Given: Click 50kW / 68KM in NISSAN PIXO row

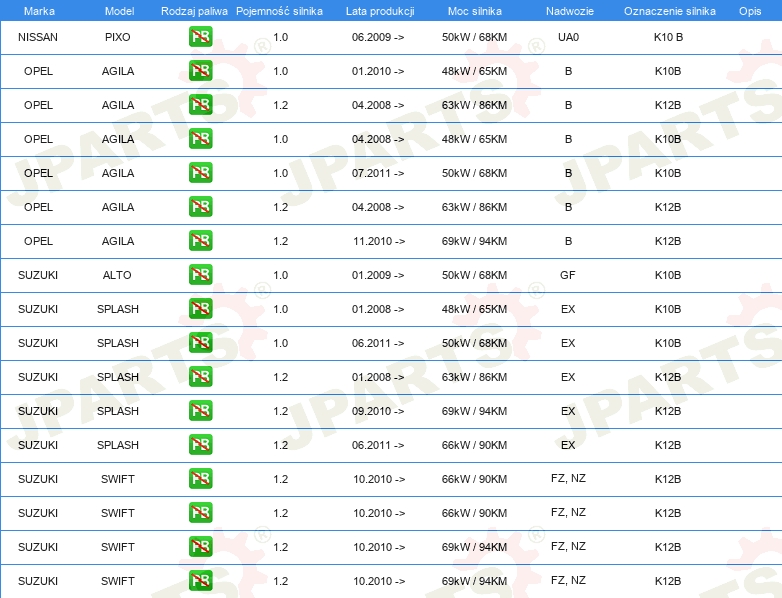Looking at the screenshot, I should coord(474,37).
